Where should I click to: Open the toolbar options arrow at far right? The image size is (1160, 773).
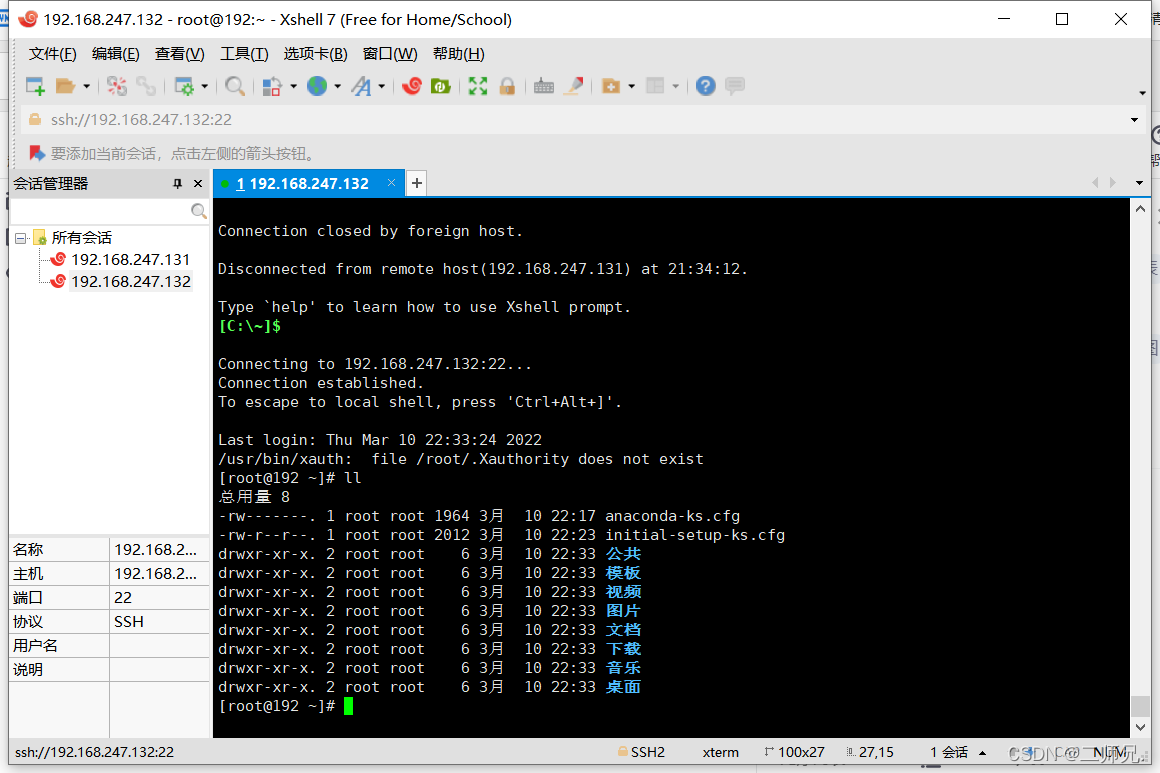pos(1142,93)
